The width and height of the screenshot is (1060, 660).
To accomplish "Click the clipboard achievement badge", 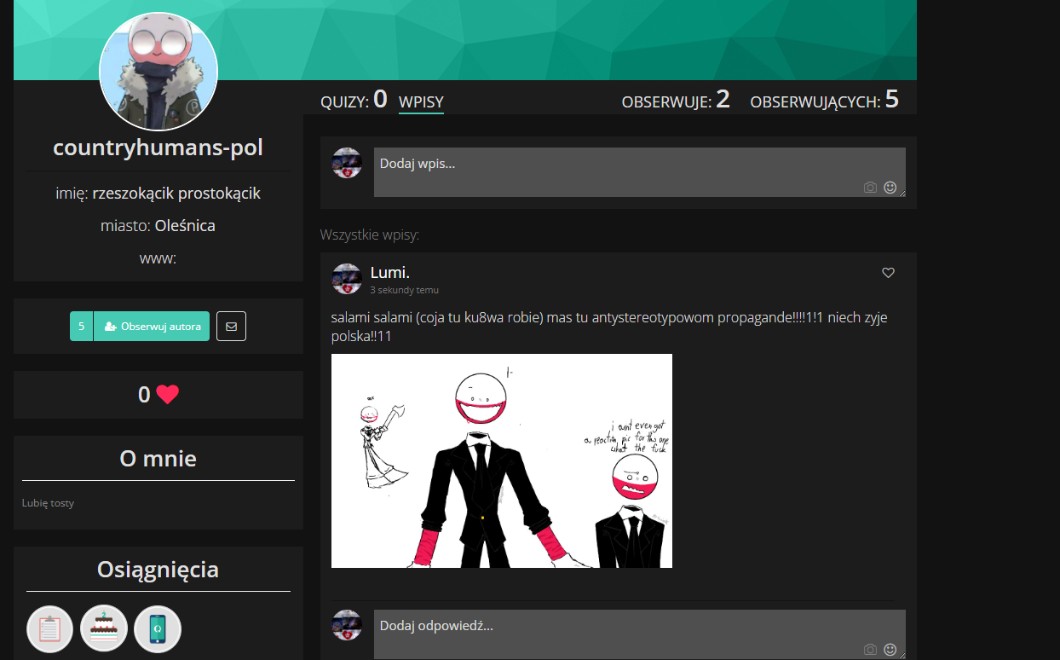I will pyautogui.click(x=50, y=629).
